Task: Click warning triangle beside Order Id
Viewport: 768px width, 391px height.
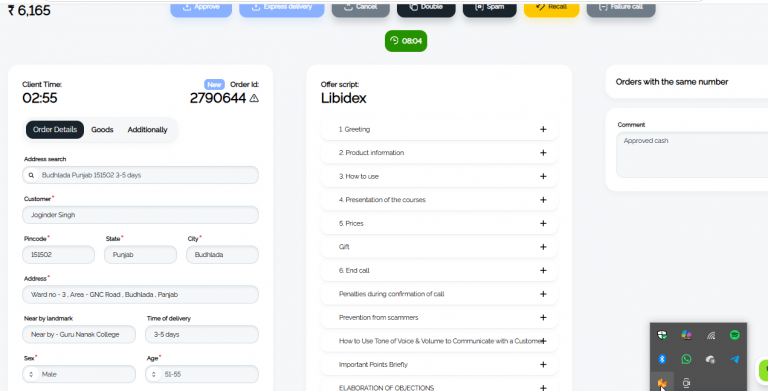Action: [x=254, y=98]
